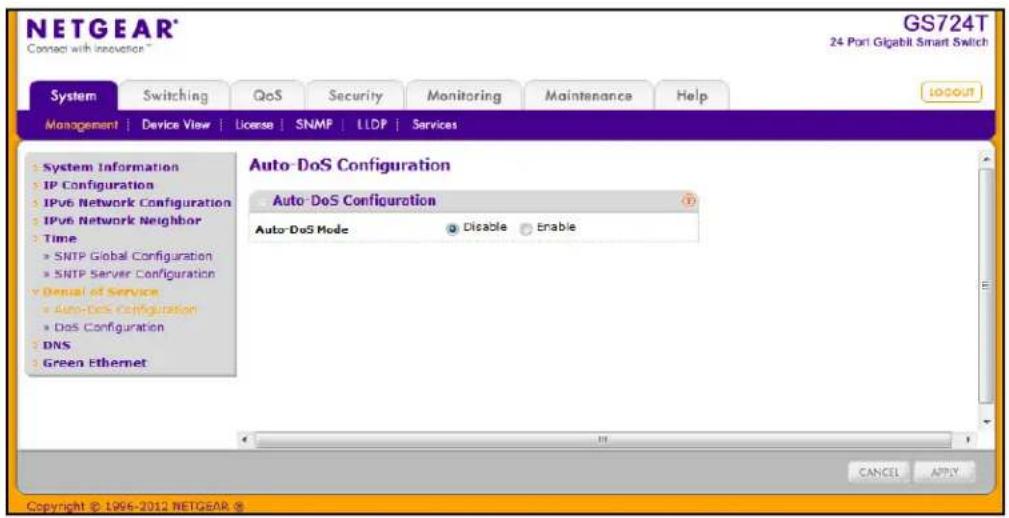Click the LOGOUT button
1009x518 pixels.
pyautogui.click(x=952, y=93)
